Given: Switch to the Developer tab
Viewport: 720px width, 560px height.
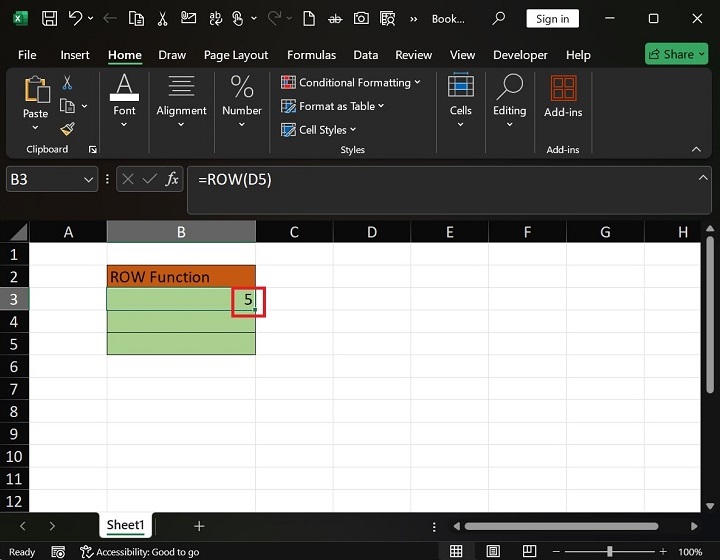Looking at the screenshot, I should 520,55.
